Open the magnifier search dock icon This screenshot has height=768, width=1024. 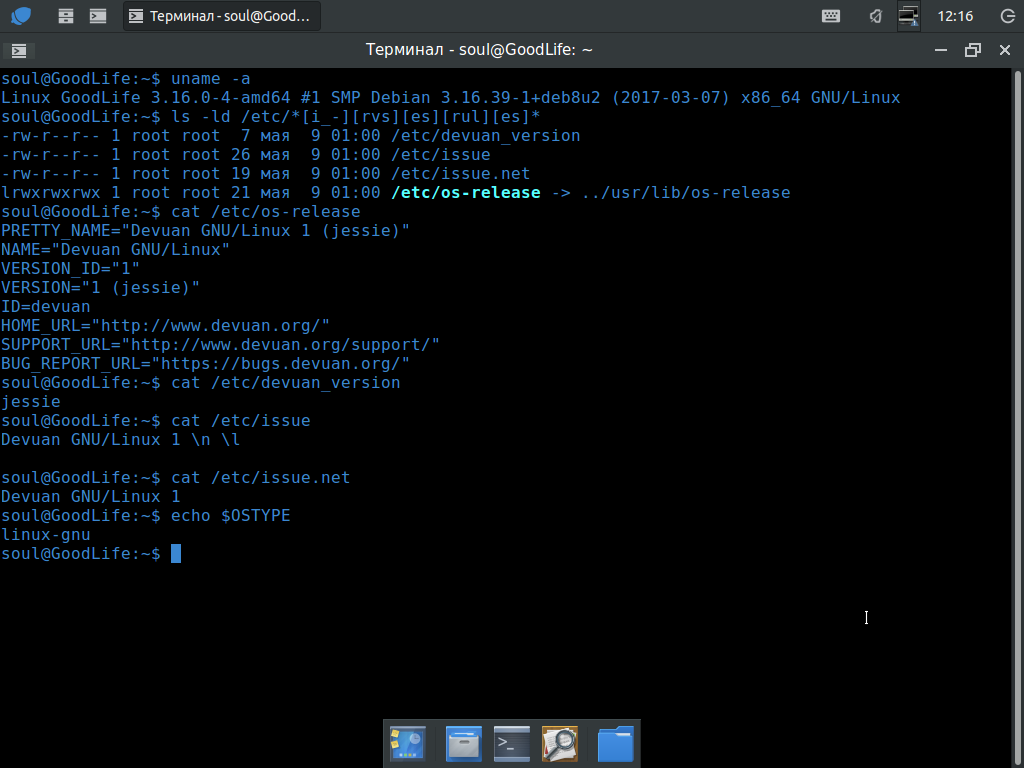click(x=560, y=744)
